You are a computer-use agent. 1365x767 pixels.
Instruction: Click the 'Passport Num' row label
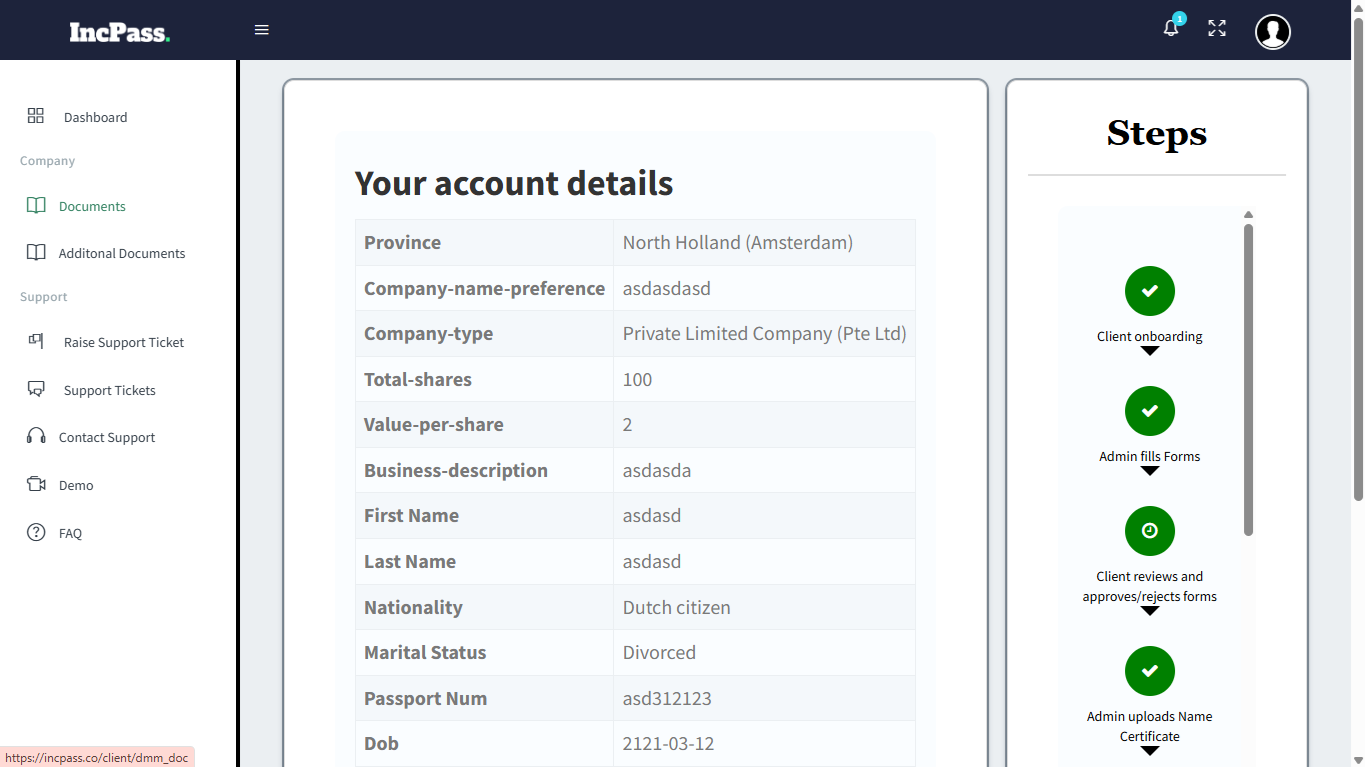pyautogui.click(x=425, y=698)
